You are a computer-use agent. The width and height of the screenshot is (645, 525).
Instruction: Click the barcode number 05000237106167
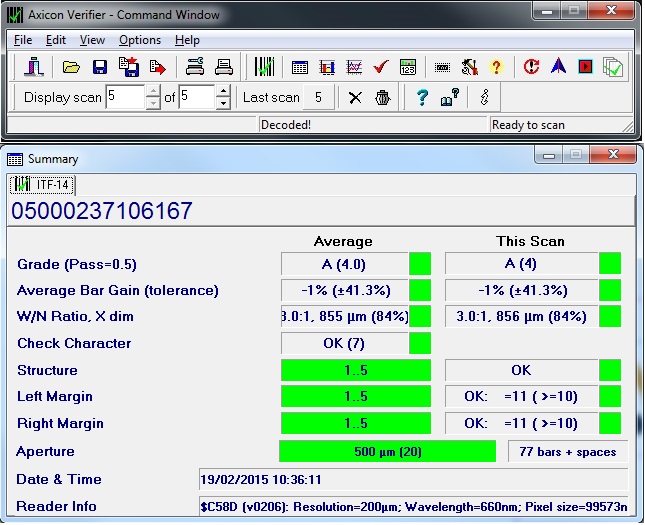[102, 211]
